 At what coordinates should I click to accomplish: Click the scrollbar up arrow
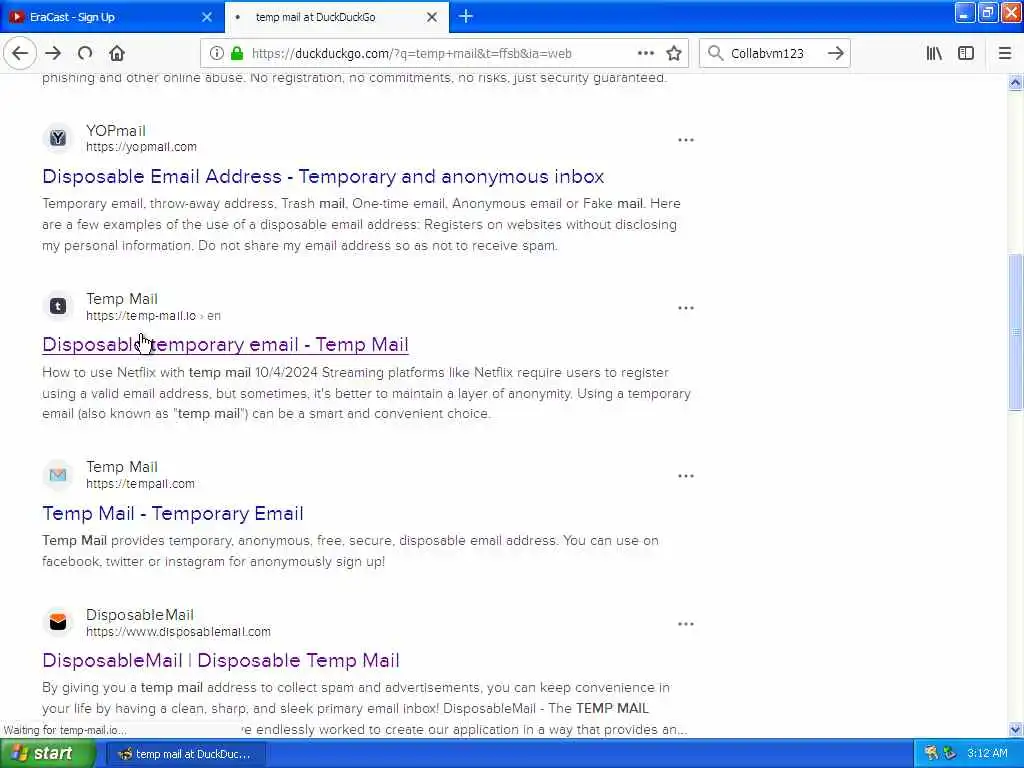point(1015,82)
